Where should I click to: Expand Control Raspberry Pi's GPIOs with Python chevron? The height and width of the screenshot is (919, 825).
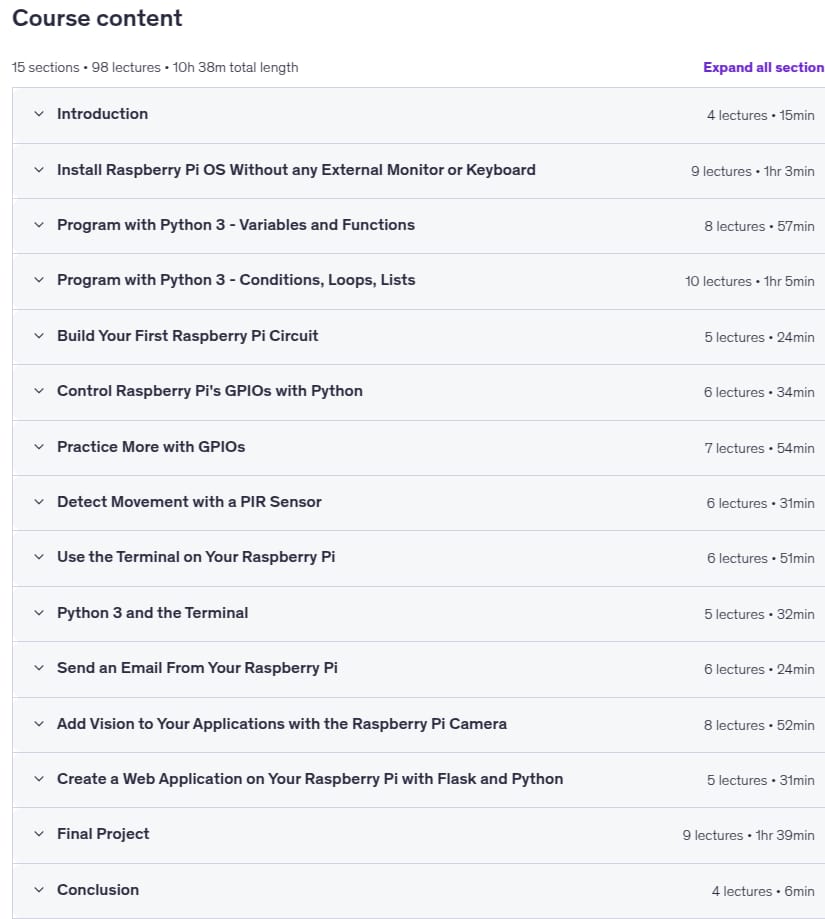[39, 391]
